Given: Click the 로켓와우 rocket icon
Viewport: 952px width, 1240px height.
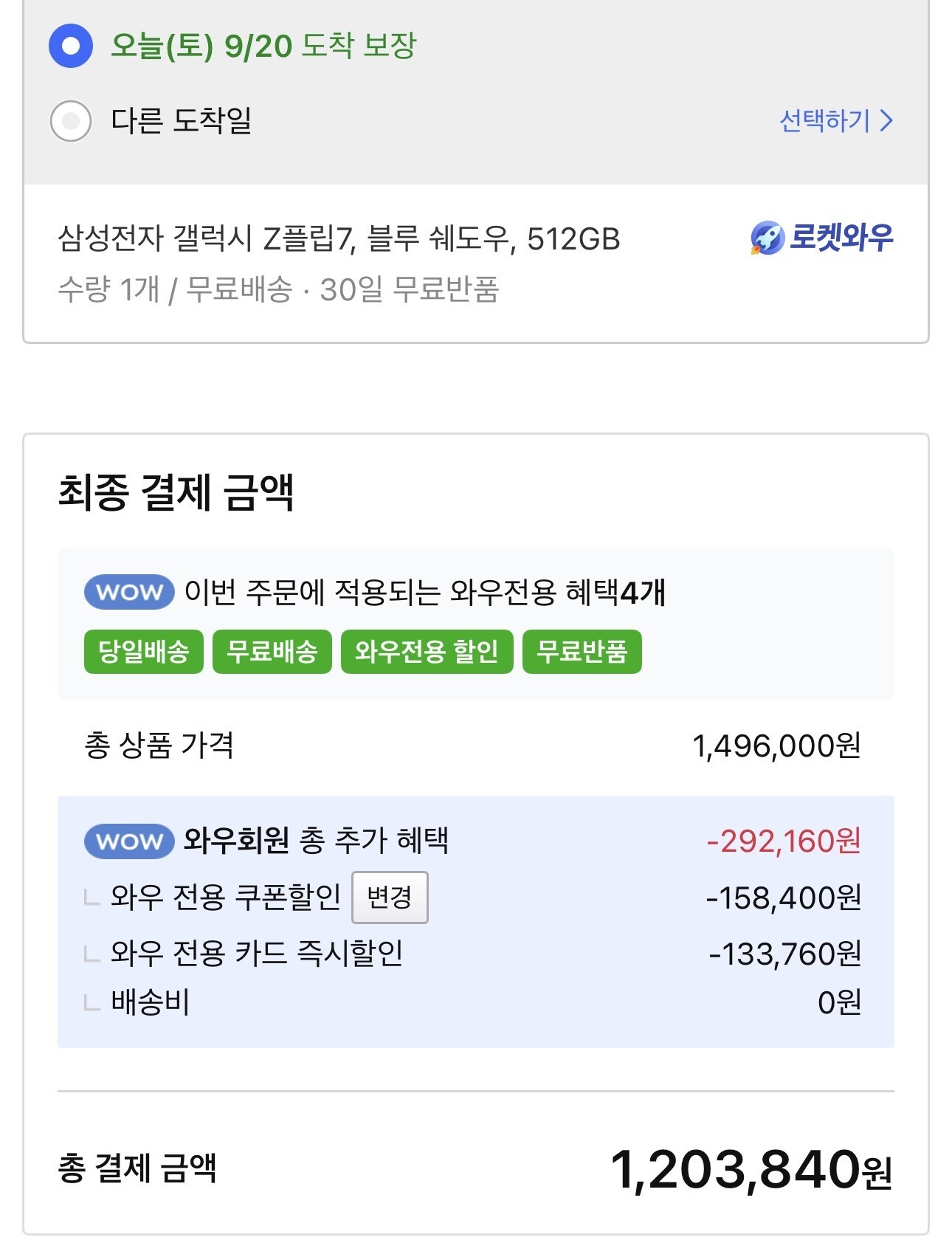Looking at the screenshot, I should tap(767, 238).
